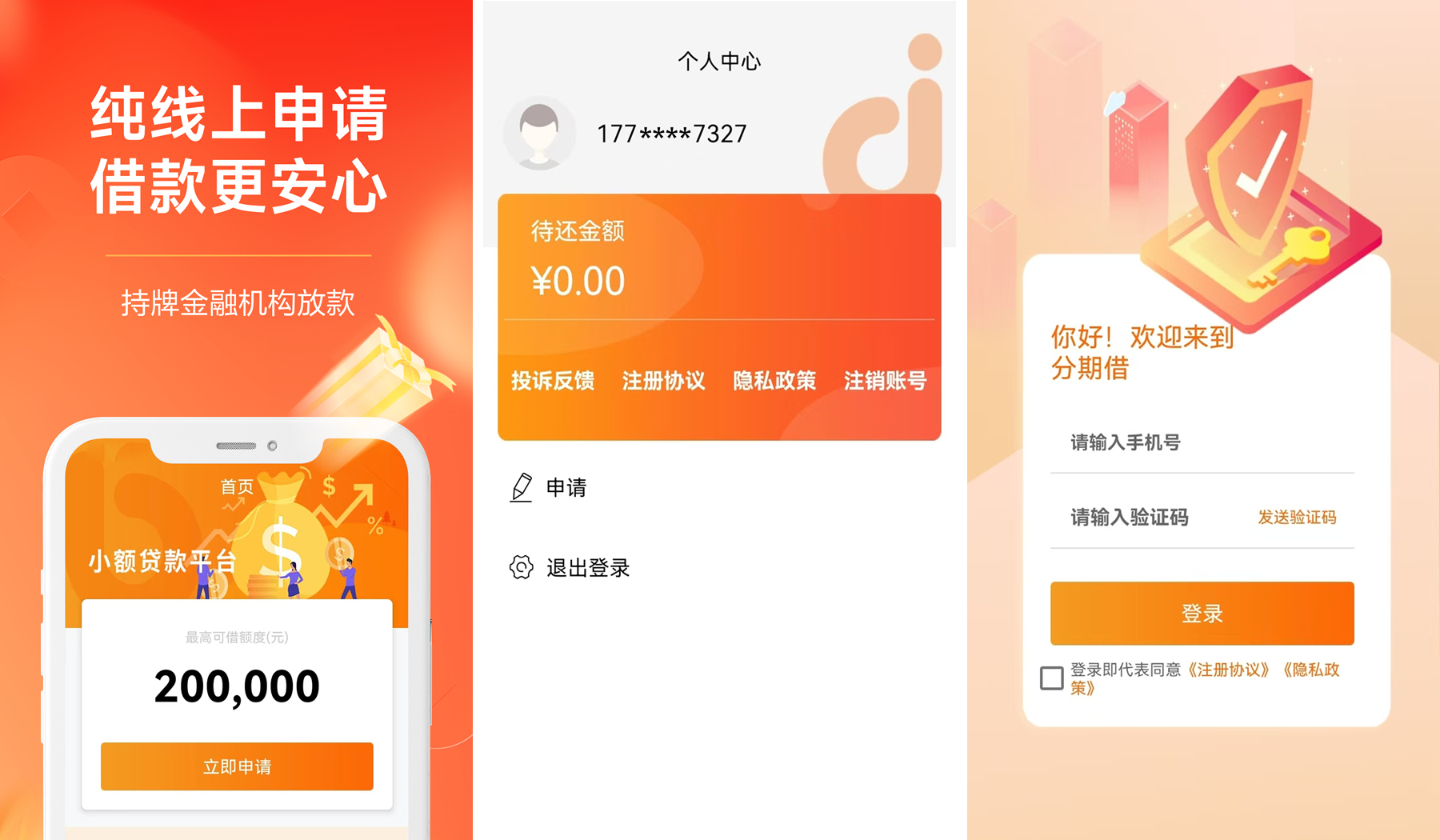Click the gear icon next to 退出登录
Screen dimensions: 1440x840
click(x=522, y=567)
